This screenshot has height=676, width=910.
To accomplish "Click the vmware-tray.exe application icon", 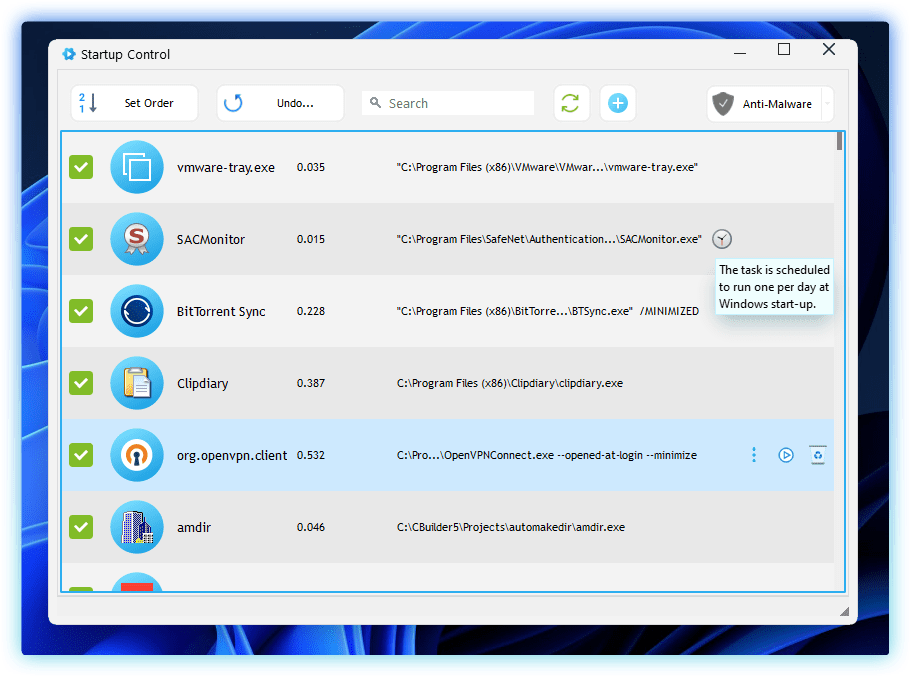I will pyautogui.click(x=136, y=167).
